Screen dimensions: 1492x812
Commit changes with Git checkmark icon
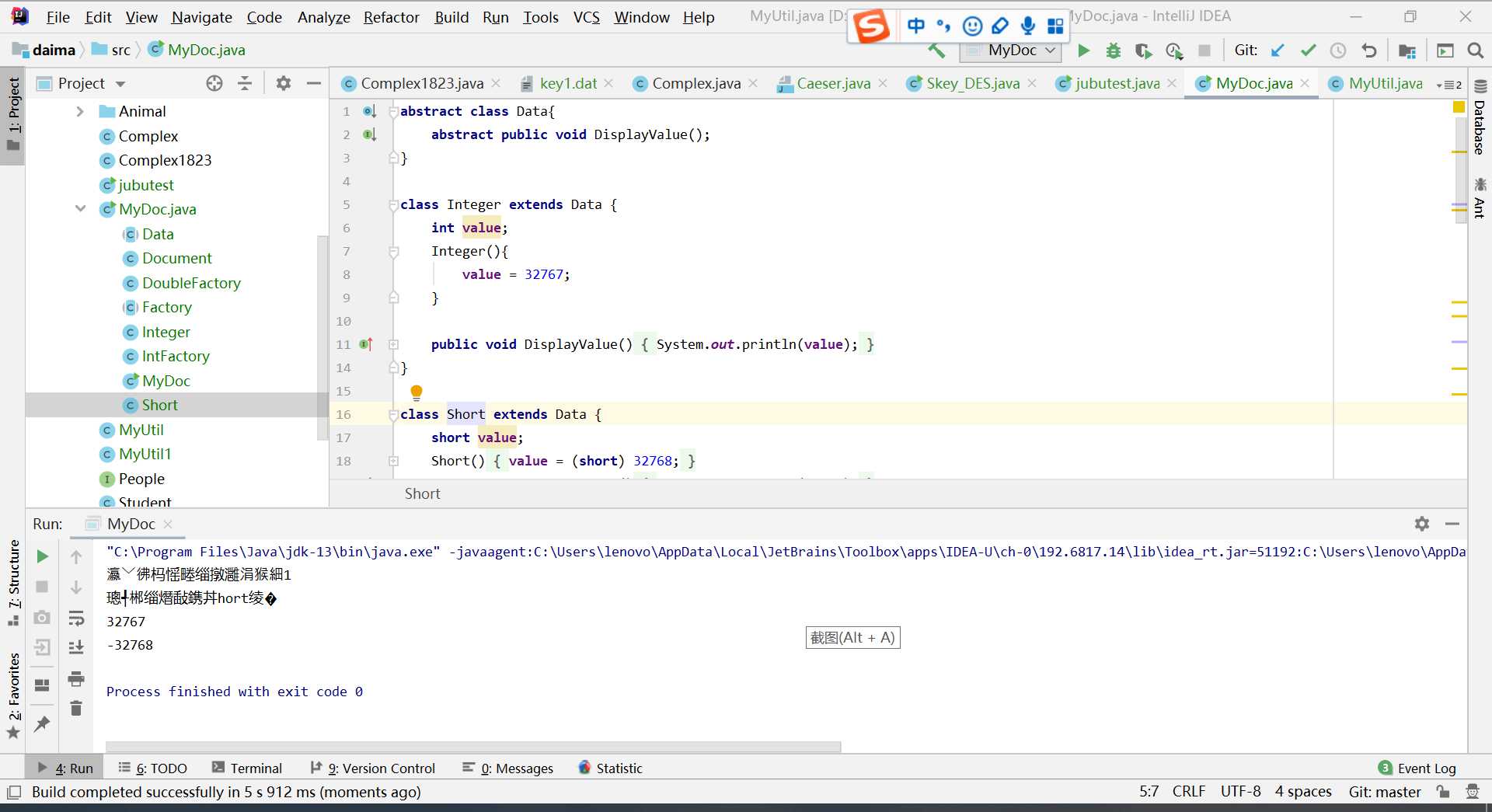(1309, 51)
